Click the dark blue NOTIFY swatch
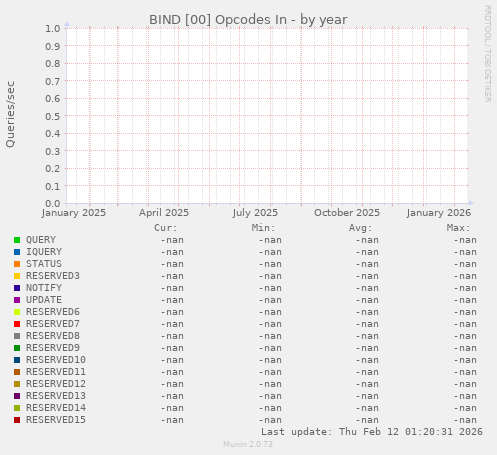This screenshot has height=455, width=497. [x=17, y=288]
